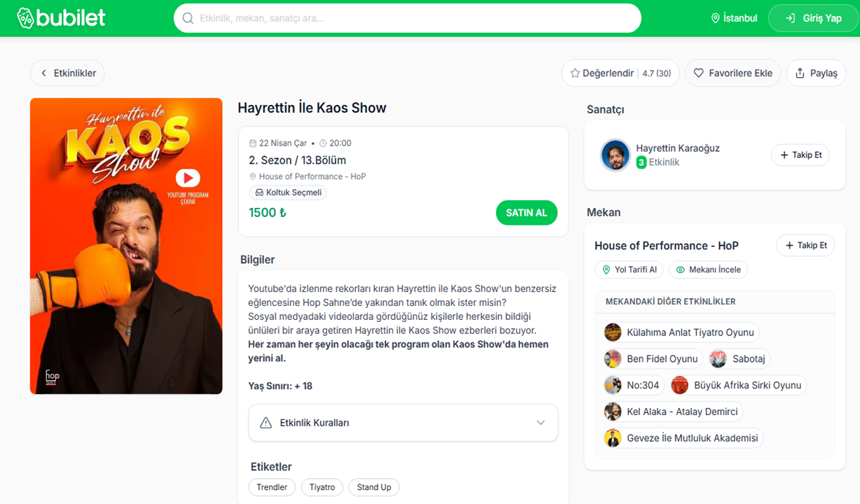The width and height of the screenshot is (860, 504).
Task: Open No:304 event
Action: tap(633, 385)
